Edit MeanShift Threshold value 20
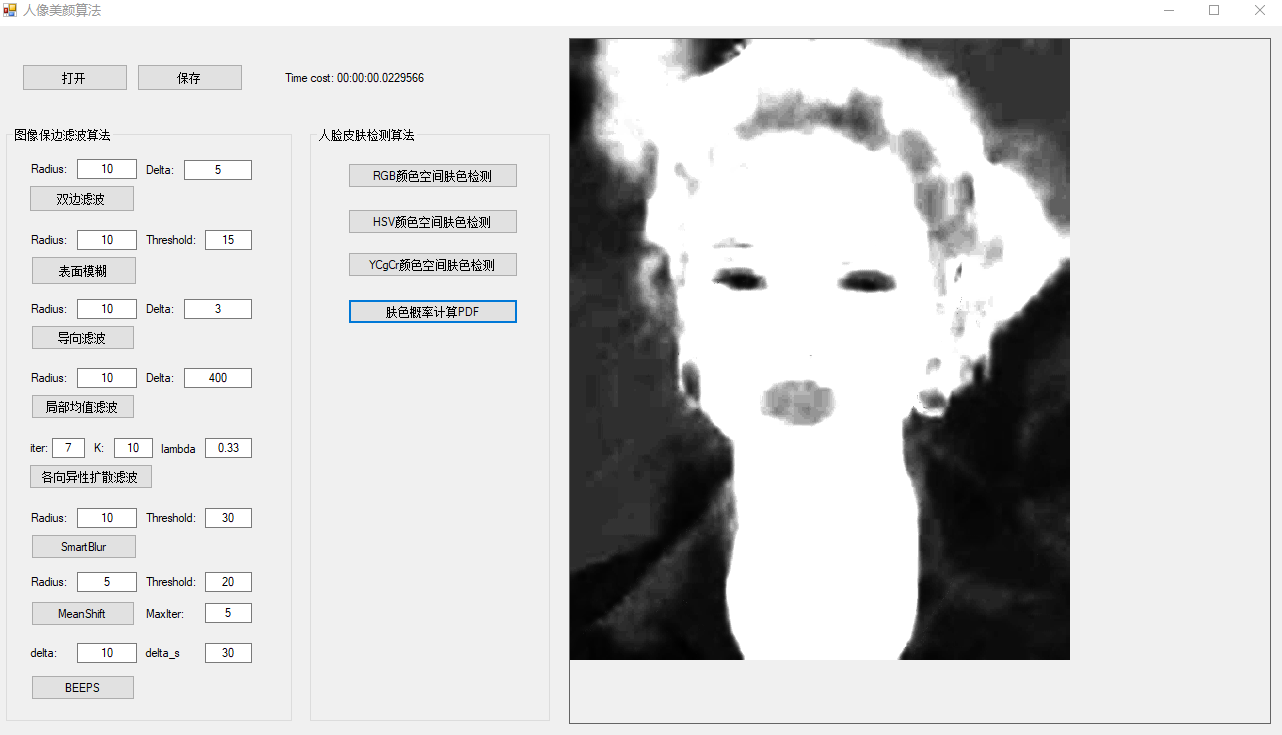 [228, 582]
